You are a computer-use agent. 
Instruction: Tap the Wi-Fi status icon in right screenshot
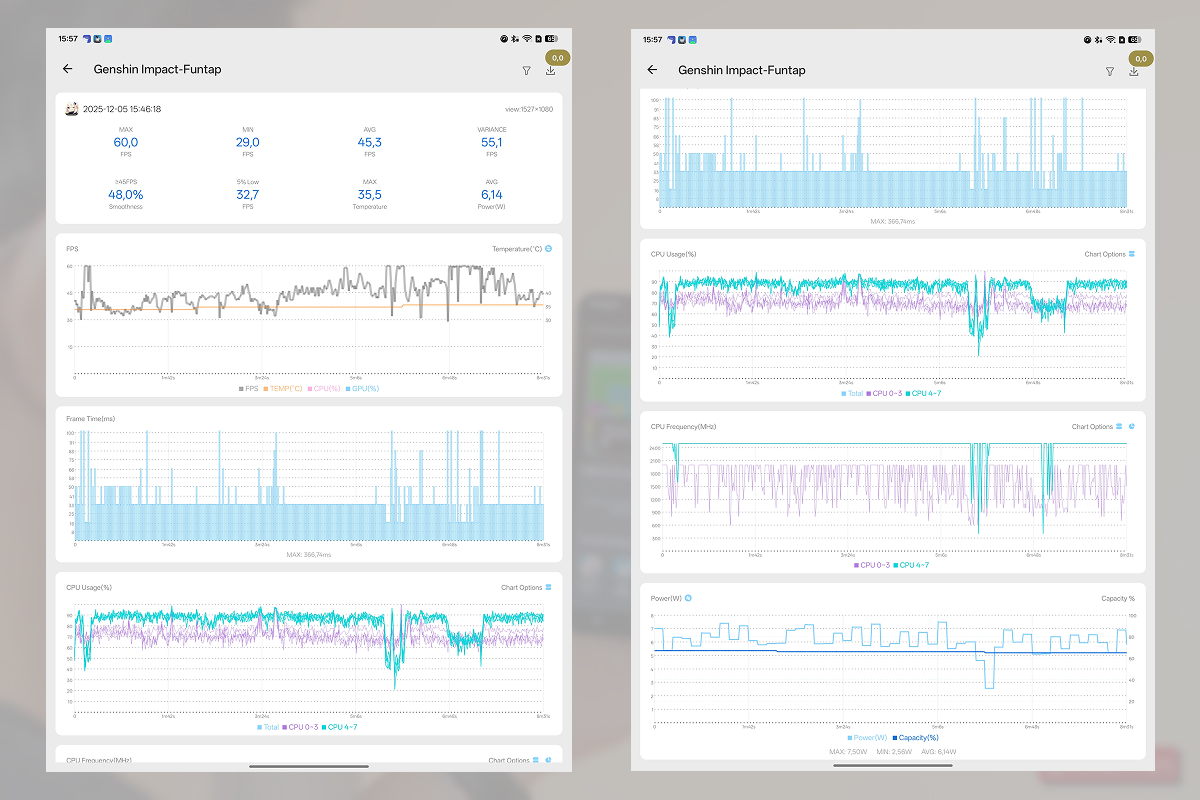pos(1111,39)
